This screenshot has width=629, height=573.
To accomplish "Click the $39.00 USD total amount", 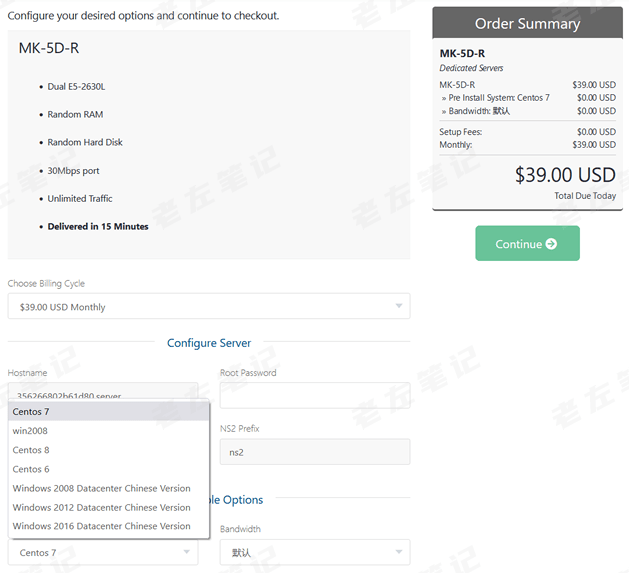I will coord(565,175).
